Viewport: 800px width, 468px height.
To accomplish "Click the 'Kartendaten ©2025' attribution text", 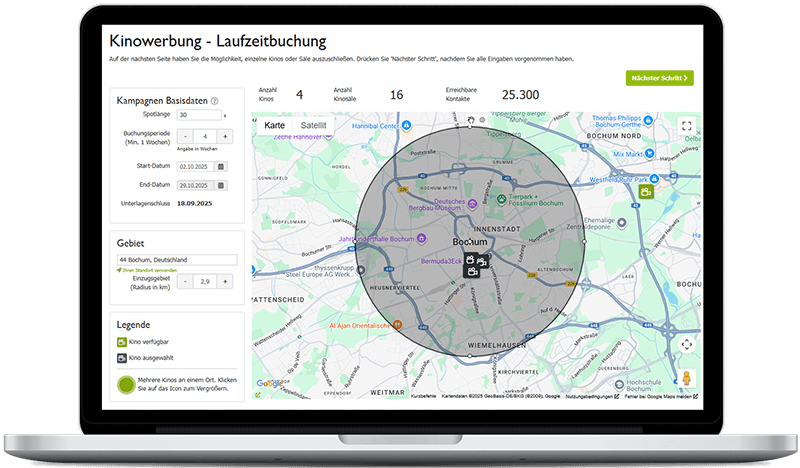I will tap(501, 396).
